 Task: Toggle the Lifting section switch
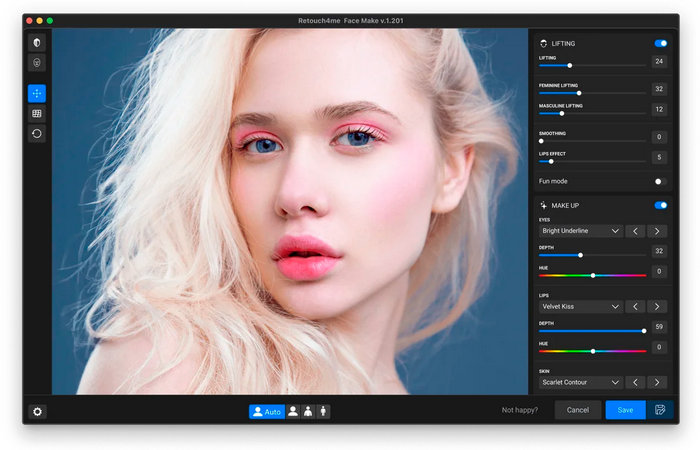pos(661,43)
